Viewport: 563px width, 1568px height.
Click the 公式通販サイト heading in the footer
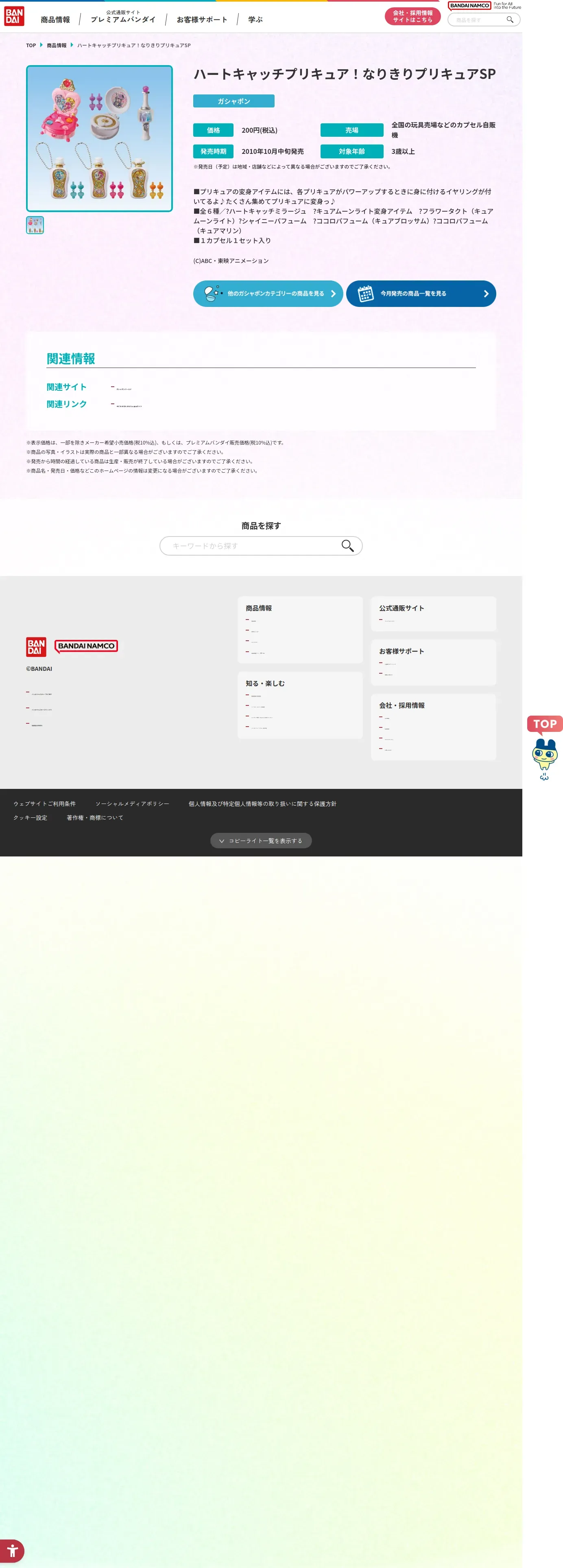(402, 608)
